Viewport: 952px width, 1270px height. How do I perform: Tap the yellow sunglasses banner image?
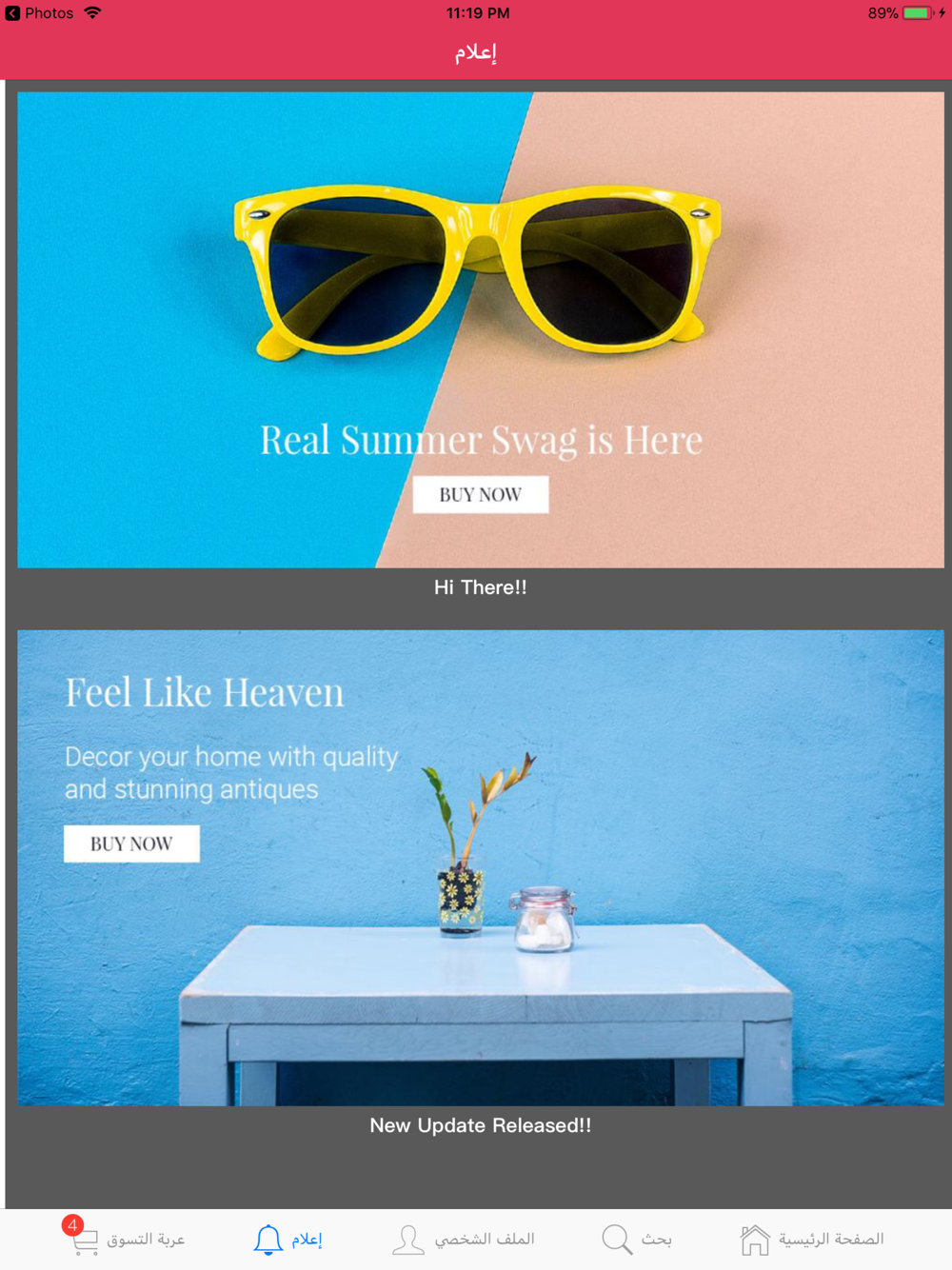tap(481, 329)
